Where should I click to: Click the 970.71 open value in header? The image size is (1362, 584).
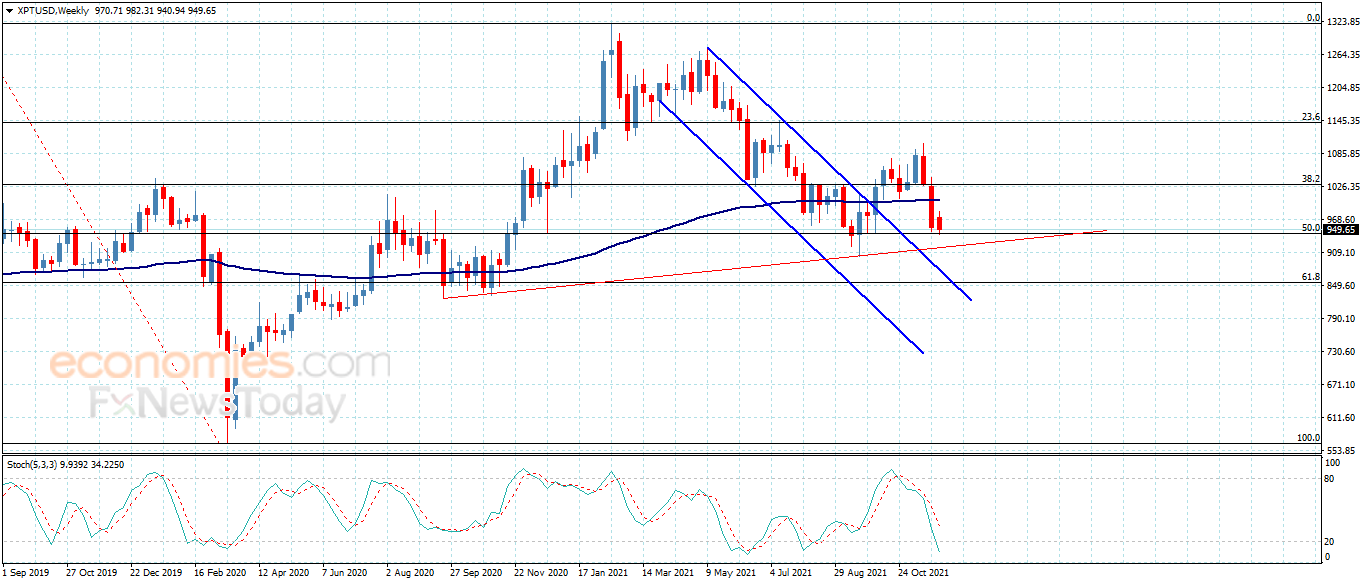click(110, 10)
